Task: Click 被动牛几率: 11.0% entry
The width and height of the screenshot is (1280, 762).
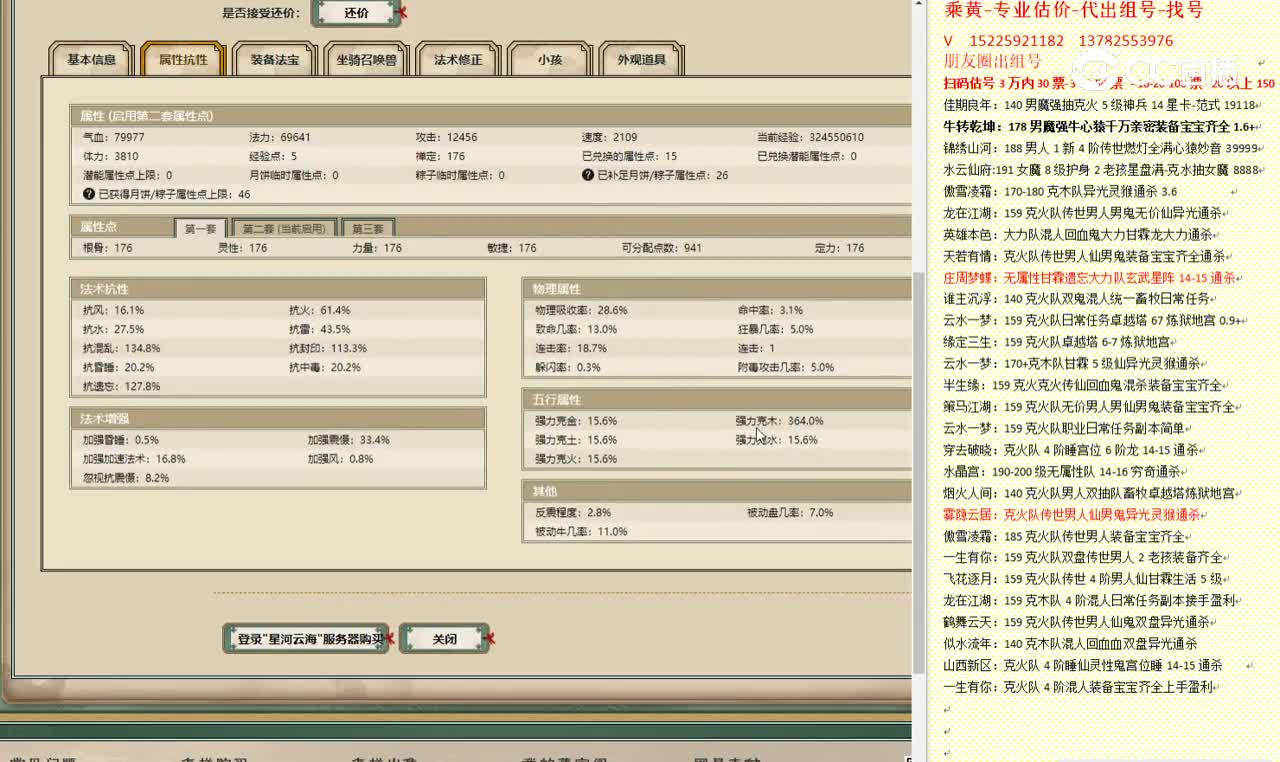Action: [x=581, y=532]
